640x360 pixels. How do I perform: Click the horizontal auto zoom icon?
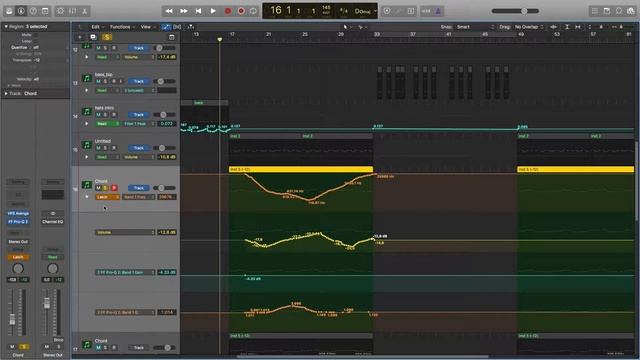coord(578,27)
